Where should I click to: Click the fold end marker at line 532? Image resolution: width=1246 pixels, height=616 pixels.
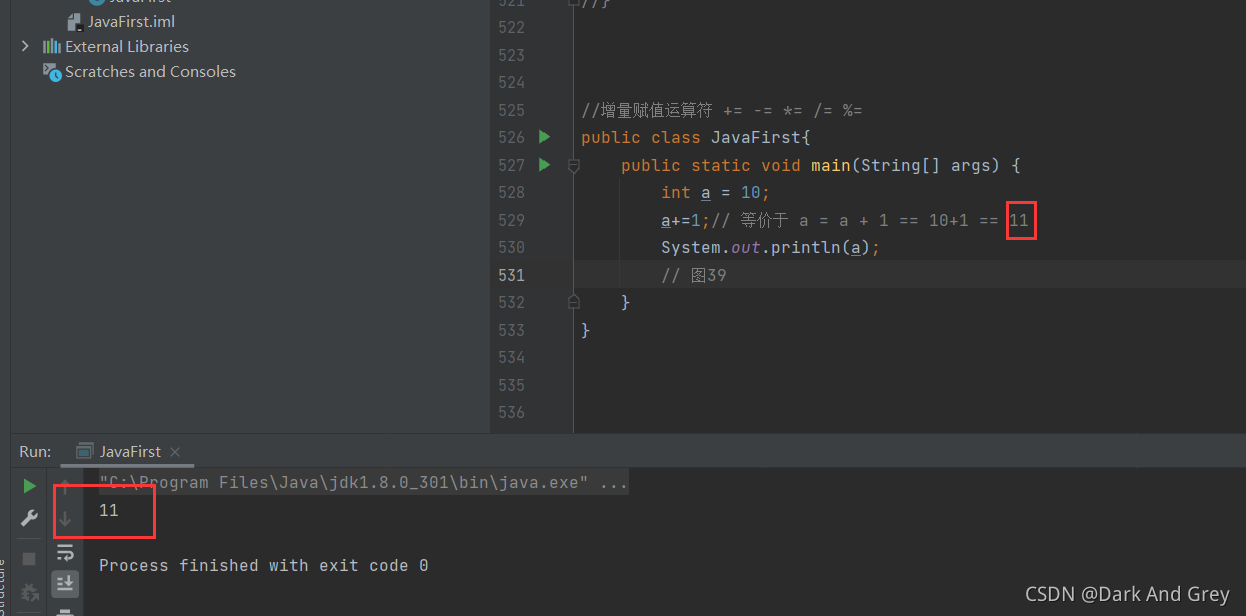pos(573,301)
